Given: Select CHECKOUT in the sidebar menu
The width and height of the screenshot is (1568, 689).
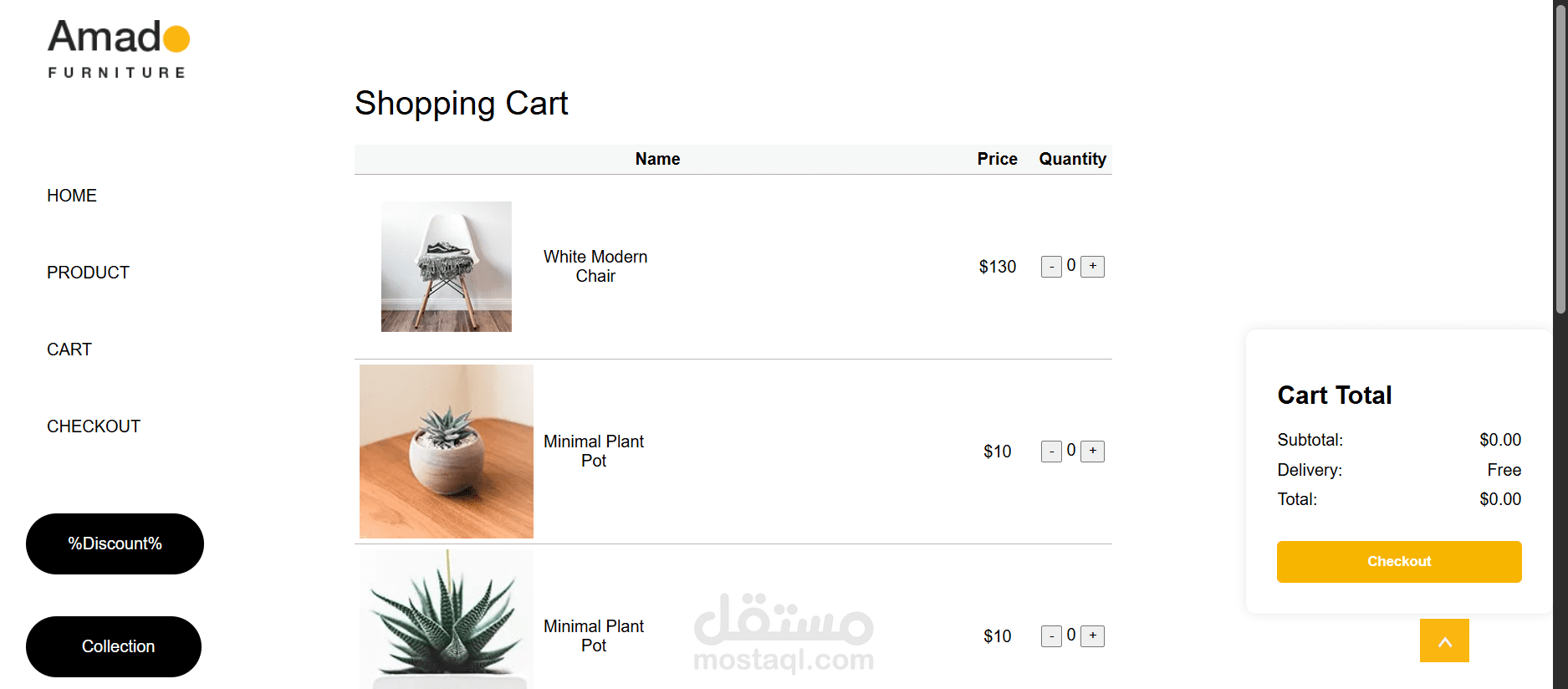Looking at the screenshot, I should (94, 426).
